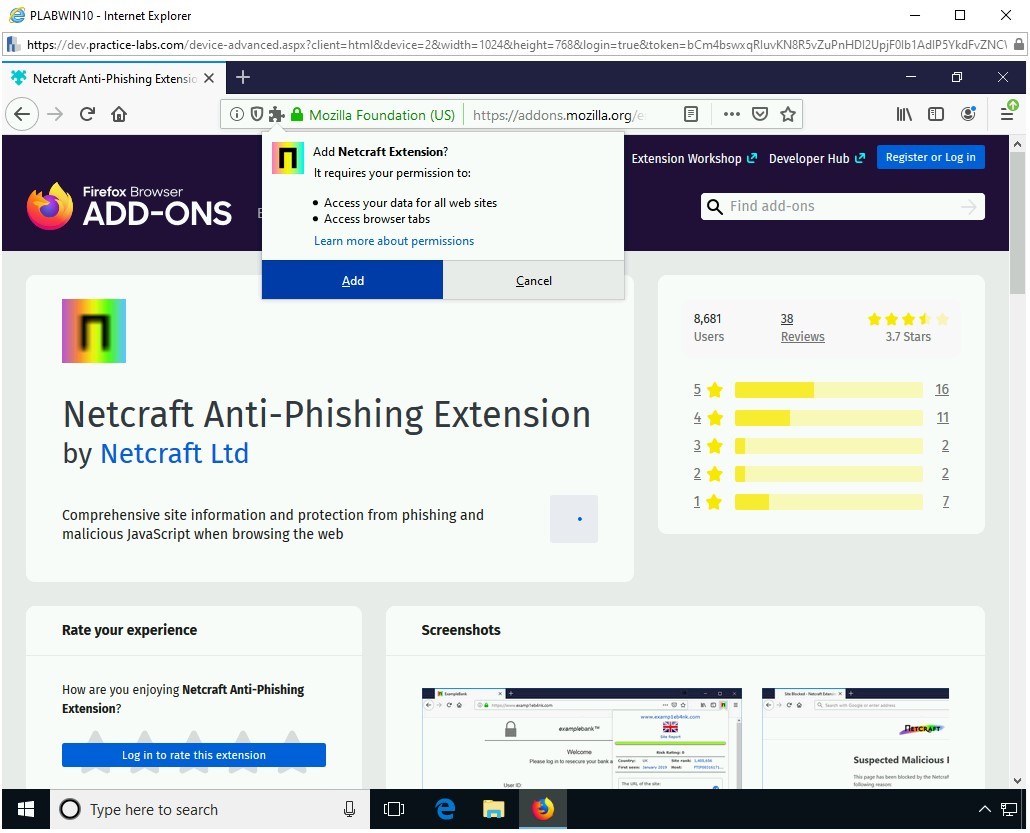Save page to Pocket

pyautogui.click(x=760, y=114)
